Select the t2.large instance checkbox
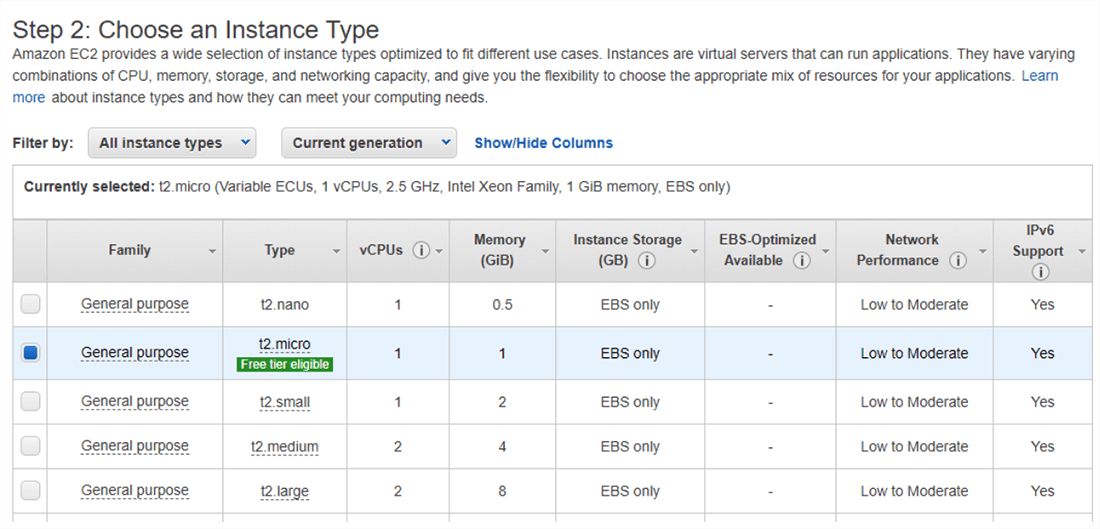This screenshot has width=1100, height=529. (30, 491)
